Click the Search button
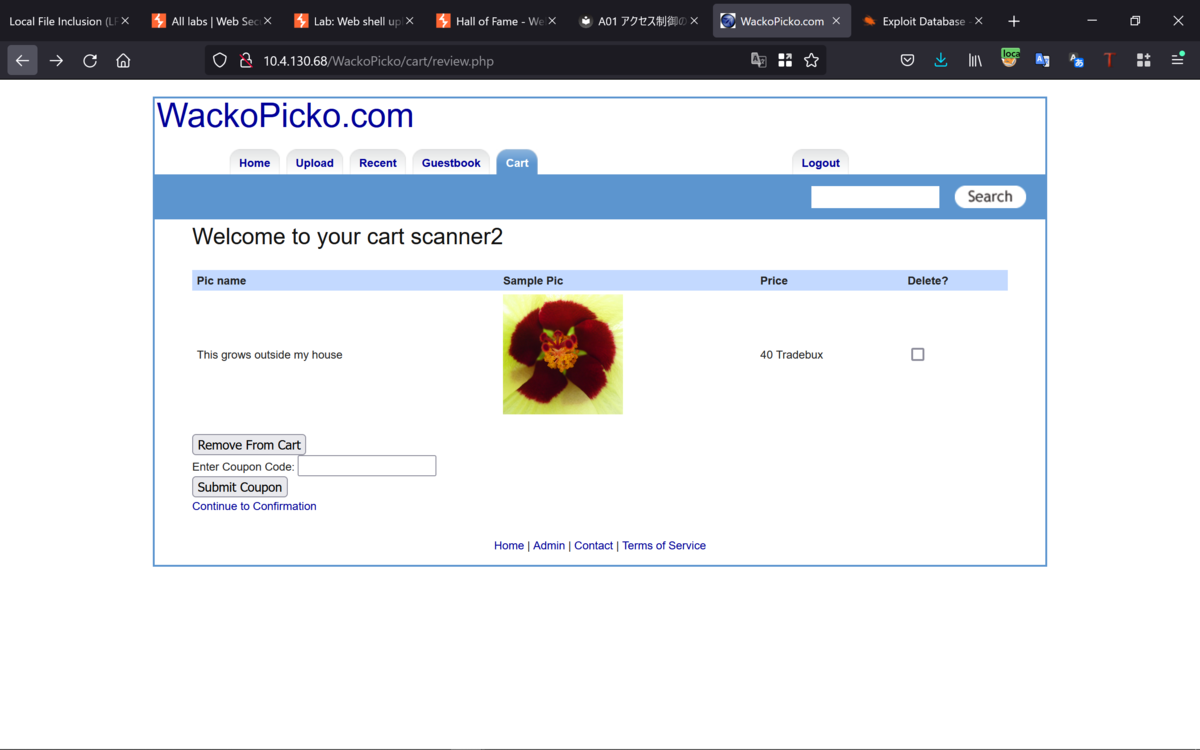This screenshot has height=750, width=1200. (x=990, y=197)
